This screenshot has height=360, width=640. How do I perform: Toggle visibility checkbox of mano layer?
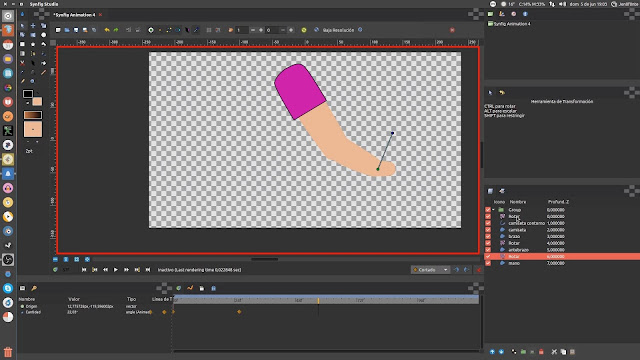[x=488, y=263]
